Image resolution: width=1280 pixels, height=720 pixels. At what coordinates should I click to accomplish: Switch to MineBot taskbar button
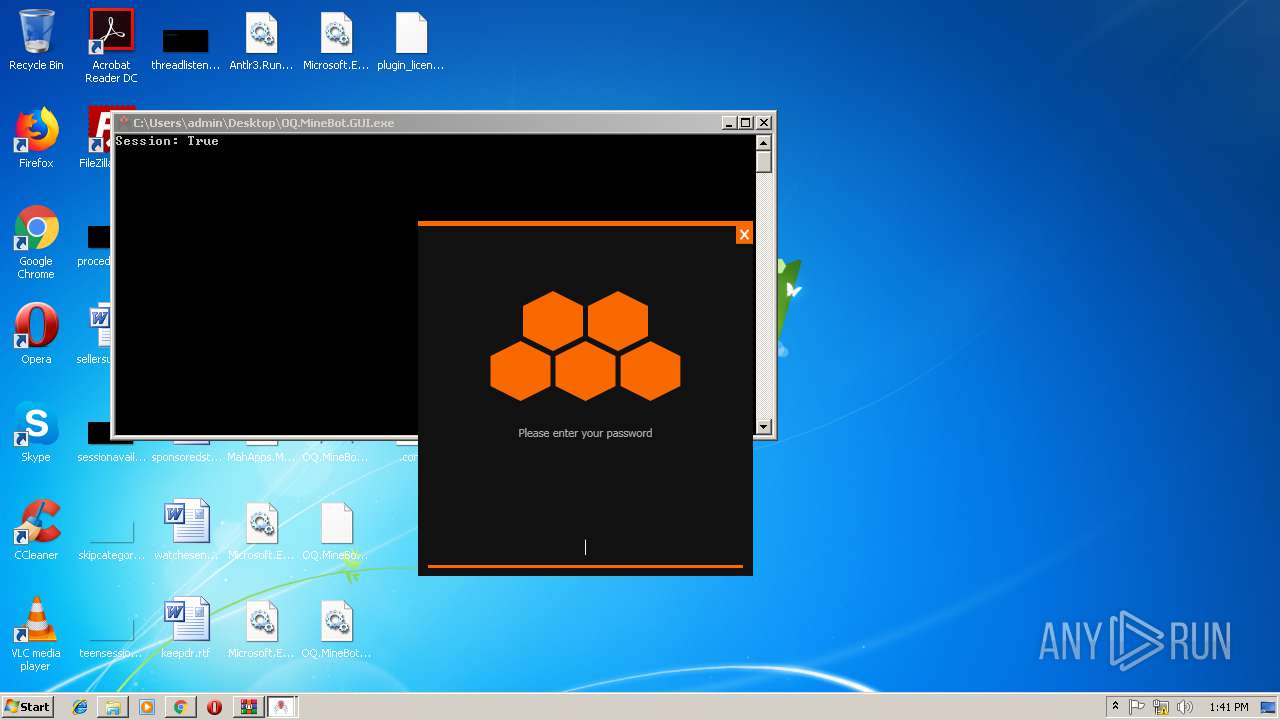tap(282, 707)
